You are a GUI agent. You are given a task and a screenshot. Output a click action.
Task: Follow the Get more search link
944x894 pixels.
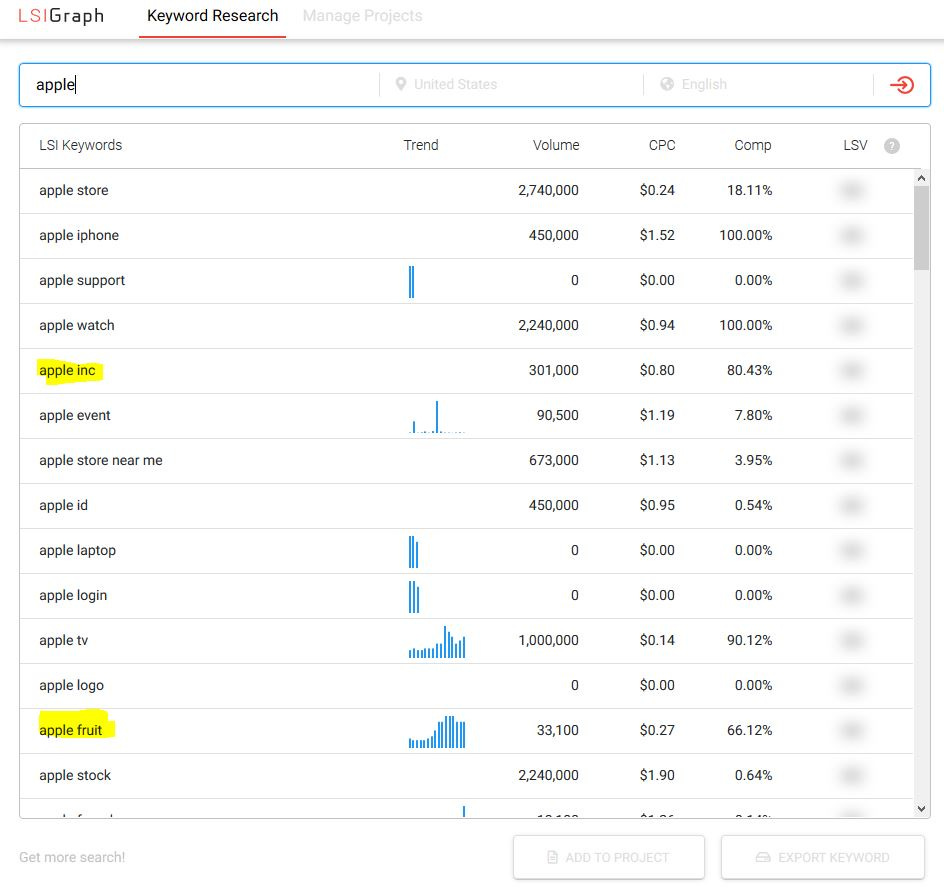coord(72,857)
